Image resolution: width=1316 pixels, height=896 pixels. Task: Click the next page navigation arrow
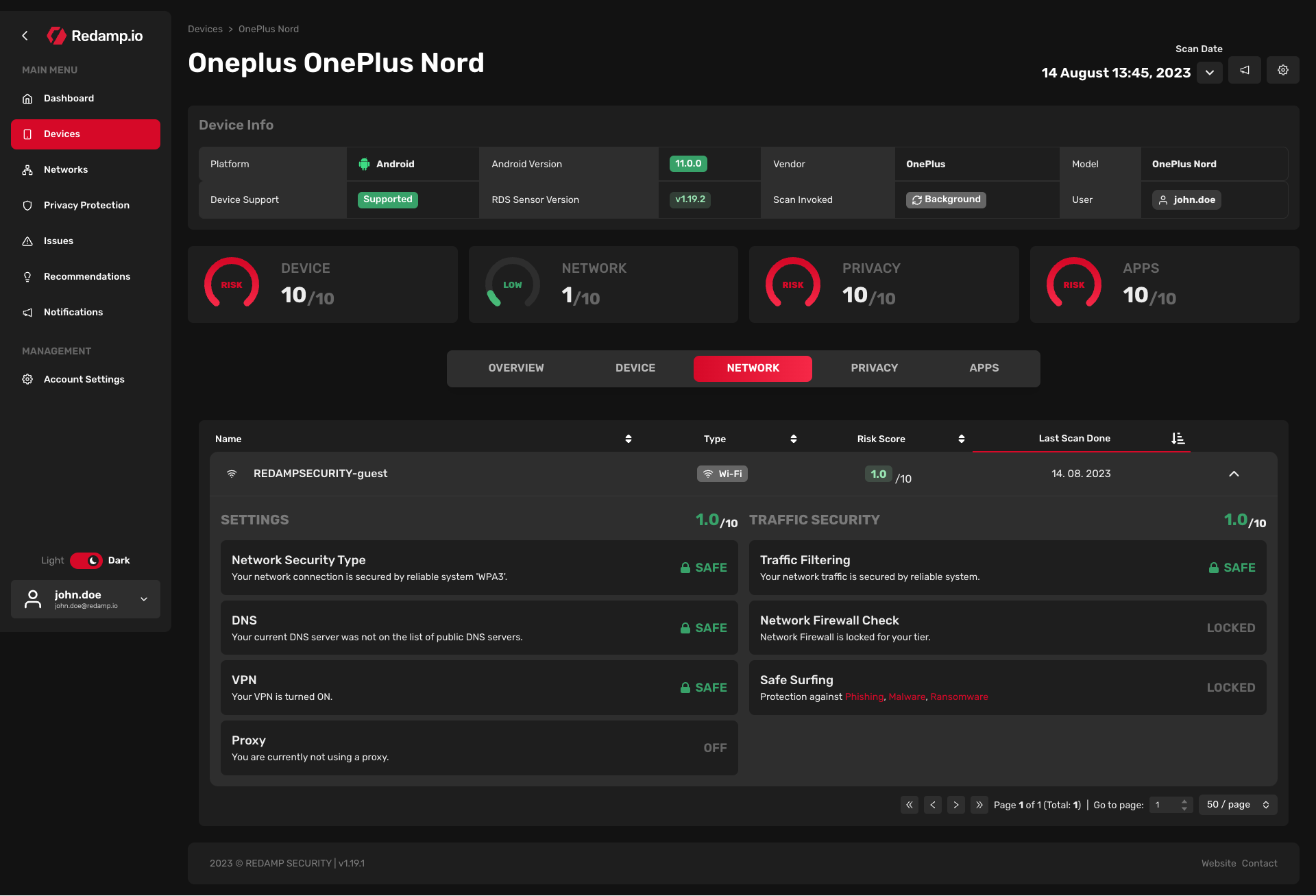955,804
